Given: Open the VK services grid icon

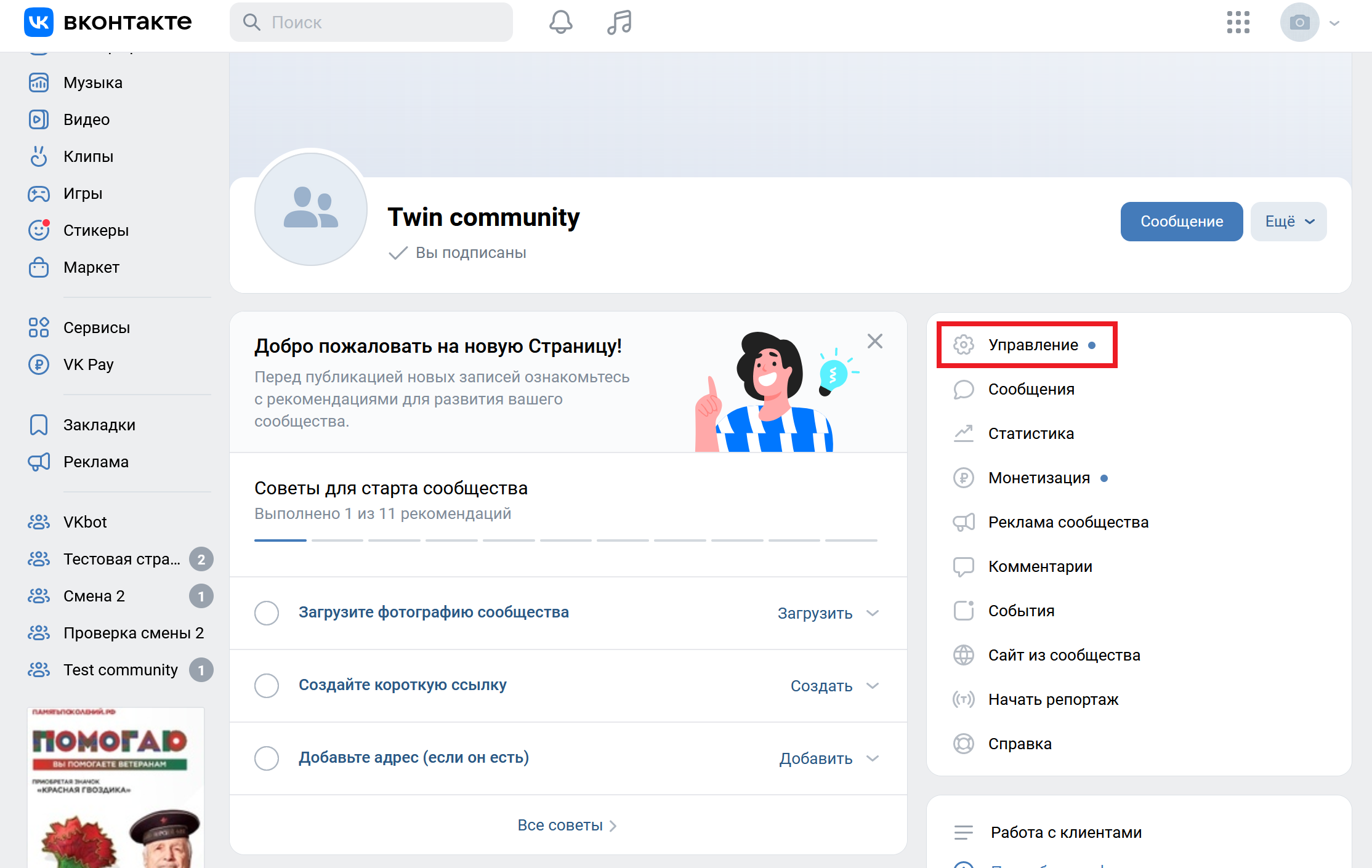Looking at the screenshot, I should [x=1238, y=22].
